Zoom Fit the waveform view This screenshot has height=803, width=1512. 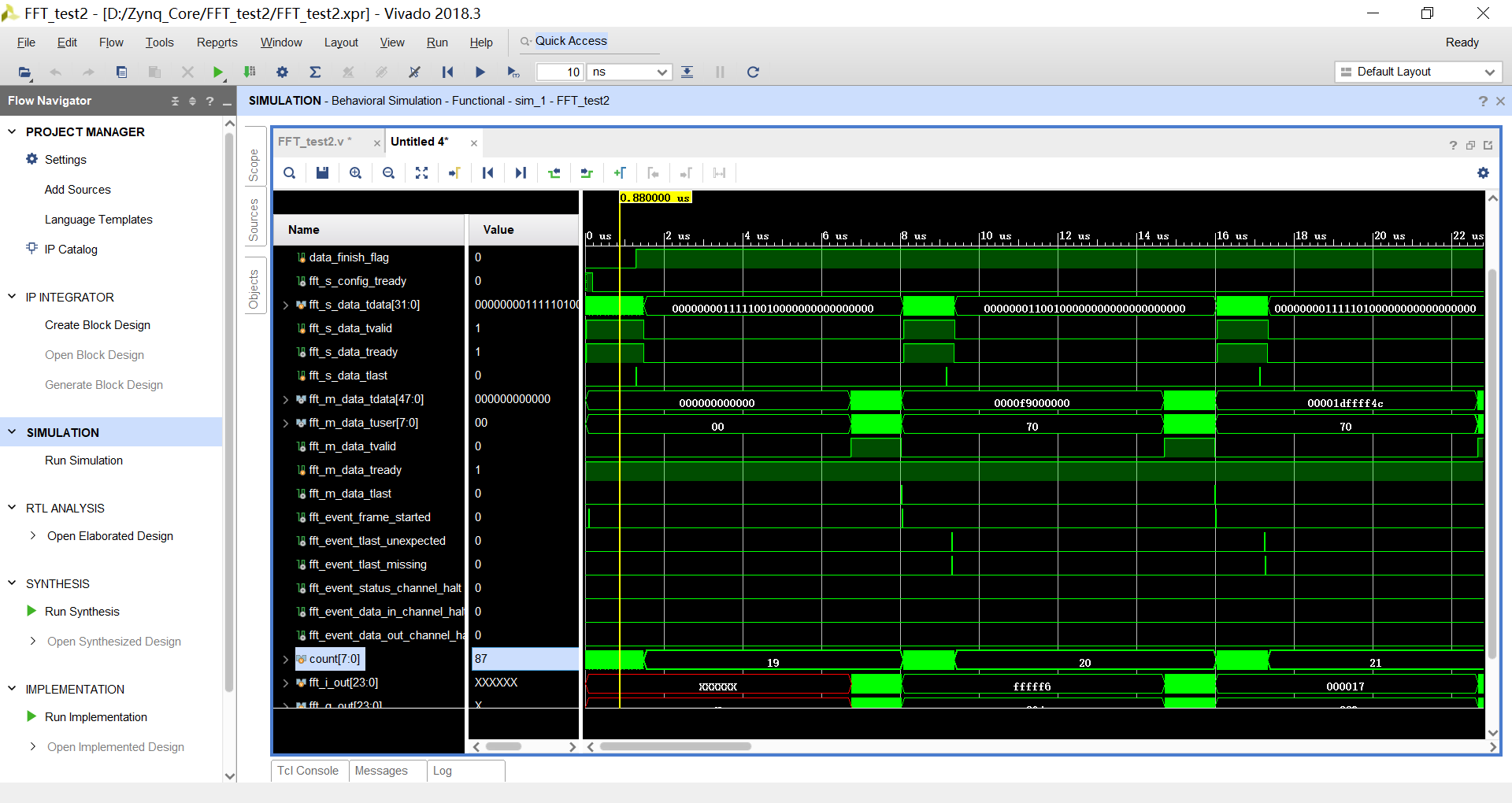click(421, 173)
